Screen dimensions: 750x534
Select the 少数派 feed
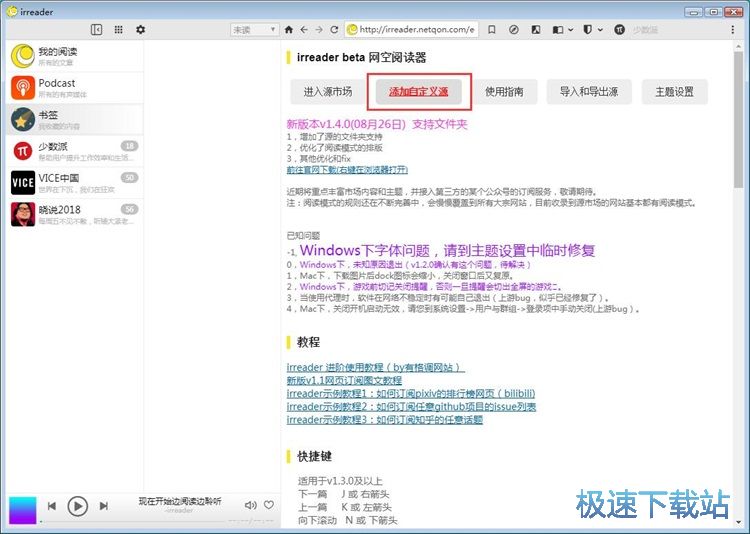(74, 151)
